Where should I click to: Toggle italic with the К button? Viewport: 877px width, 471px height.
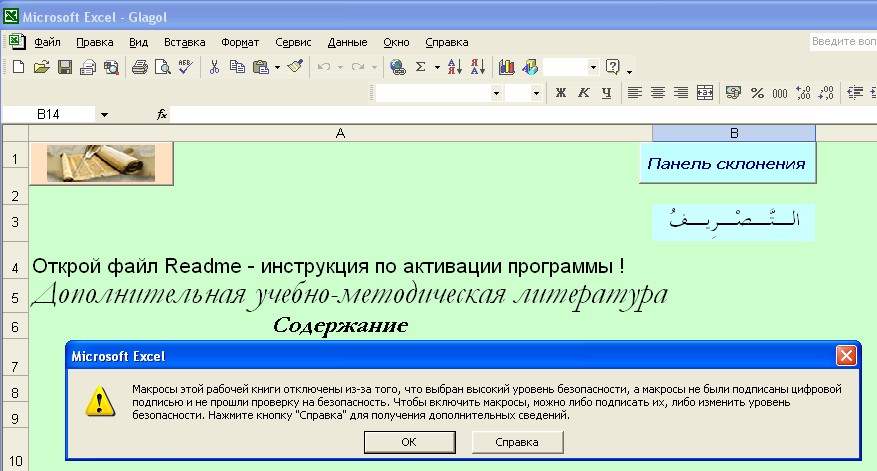pos(583,93)
